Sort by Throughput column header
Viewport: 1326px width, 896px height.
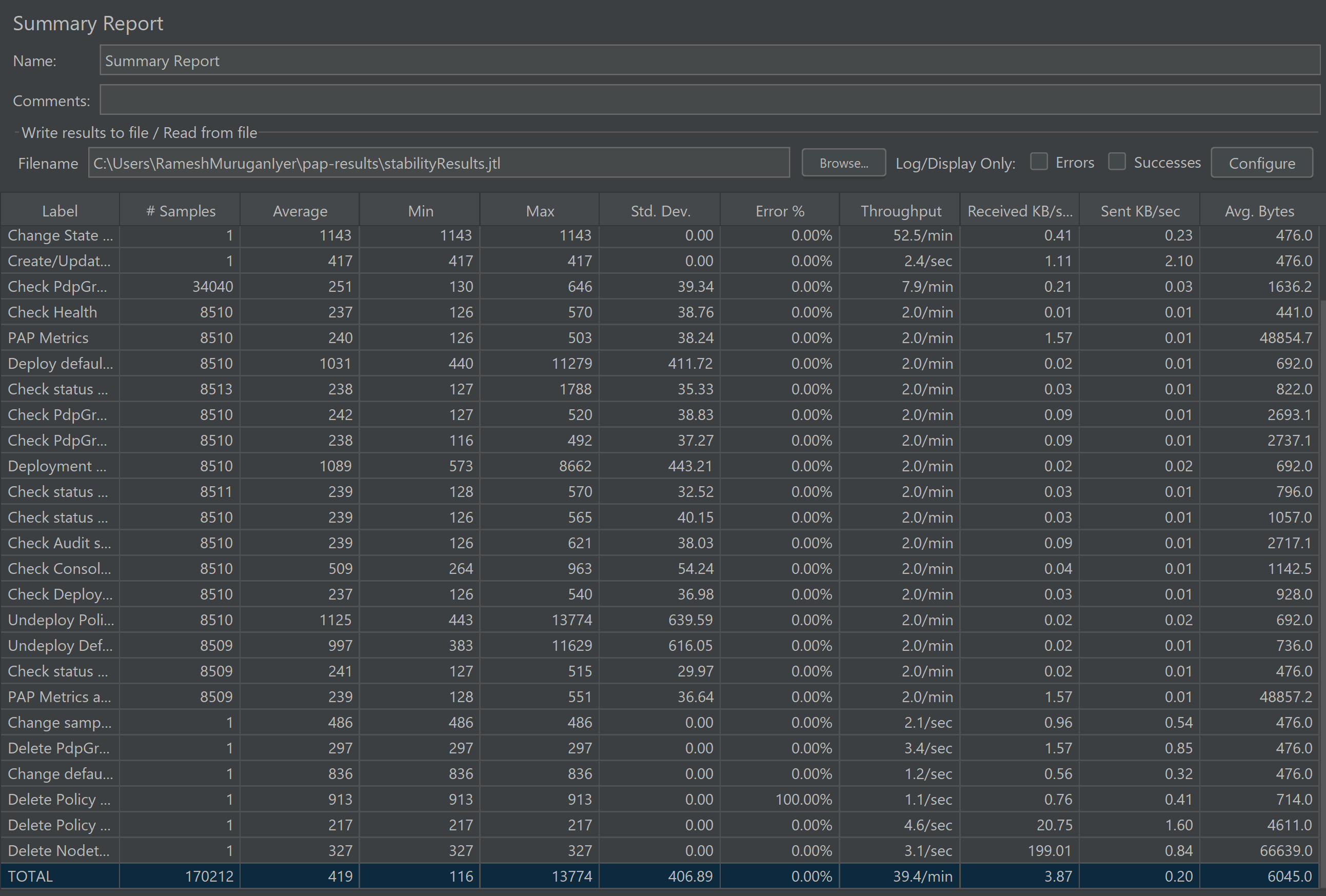coord(900,211)
